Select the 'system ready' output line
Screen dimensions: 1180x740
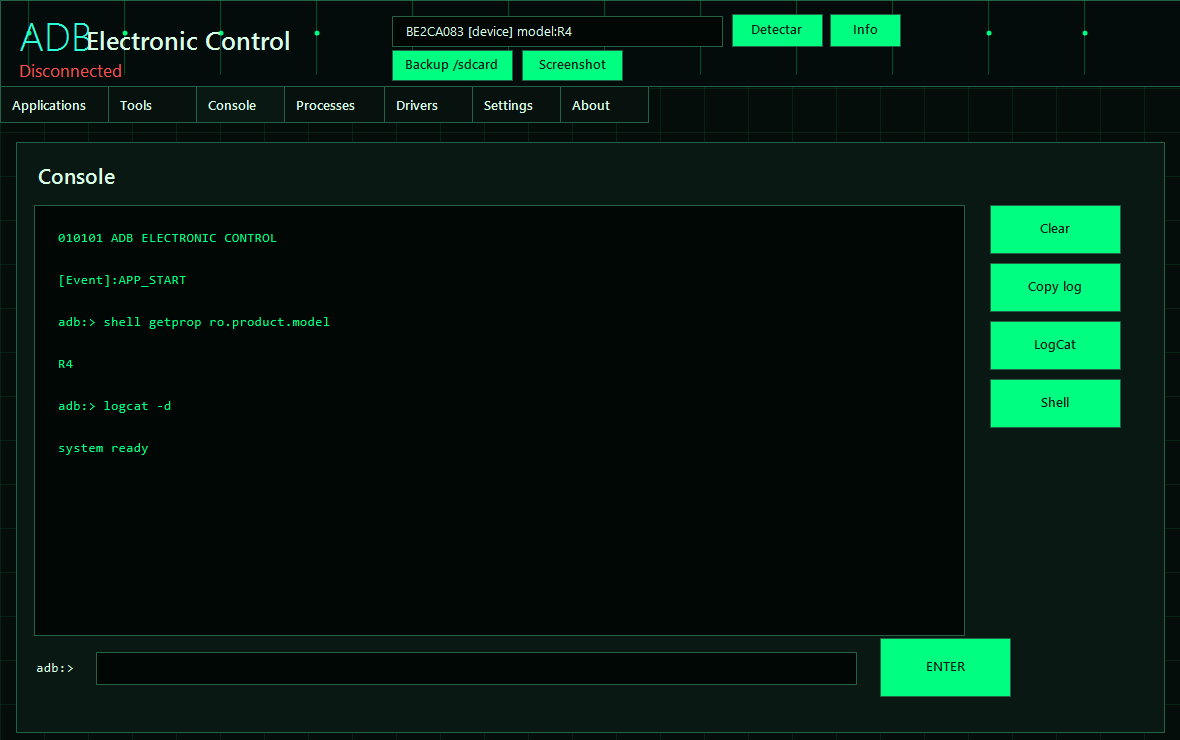[x=103, y=449]
